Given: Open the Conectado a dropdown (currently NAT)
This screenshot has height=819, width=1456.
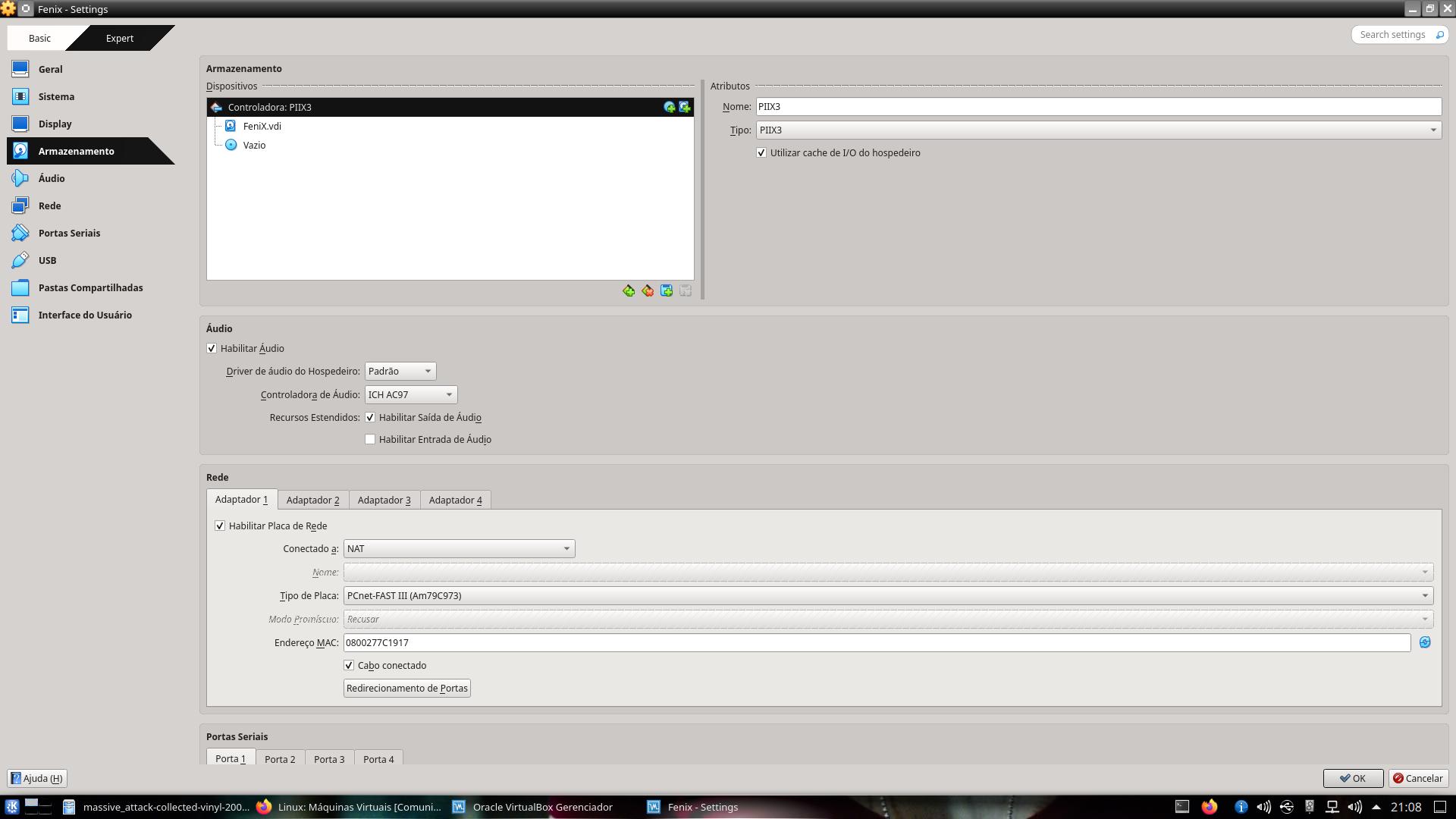Looking at the screenshot, I should pyautogui.click(x=459, y=548).
